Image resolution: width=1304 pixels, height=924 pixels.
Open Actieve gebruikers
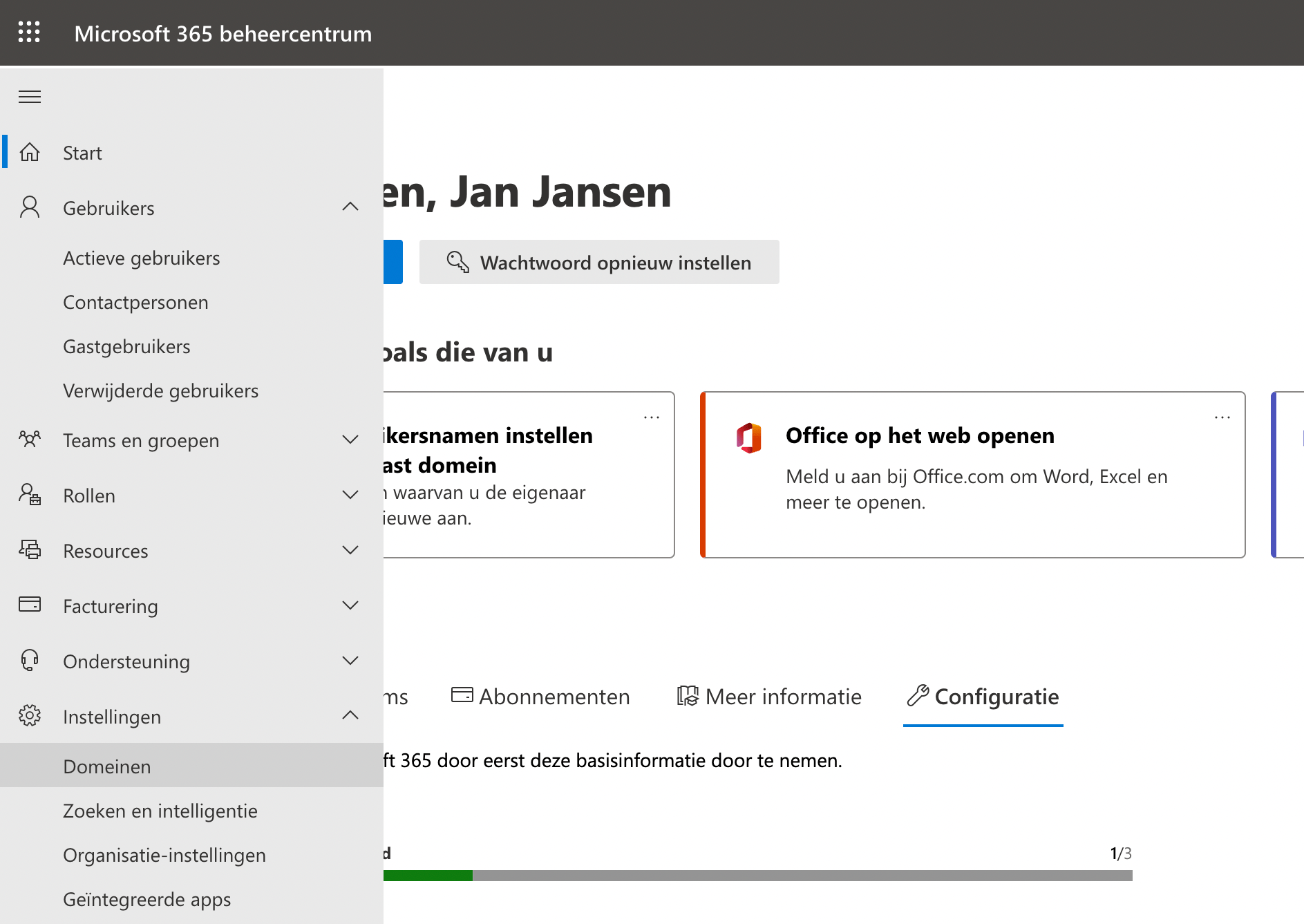[x=142, y=258]
